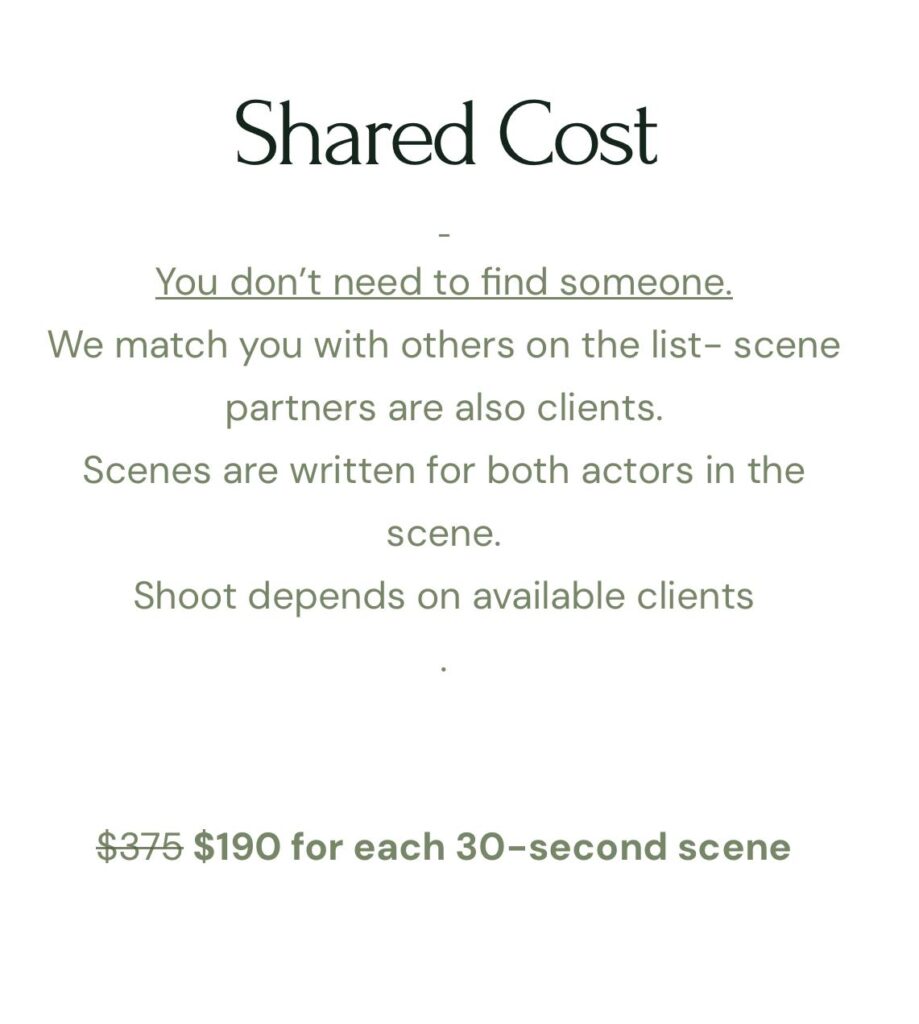Select the 'partners are also clients.' line
The width and height of the screenshot is (919, 1024).
444,408
